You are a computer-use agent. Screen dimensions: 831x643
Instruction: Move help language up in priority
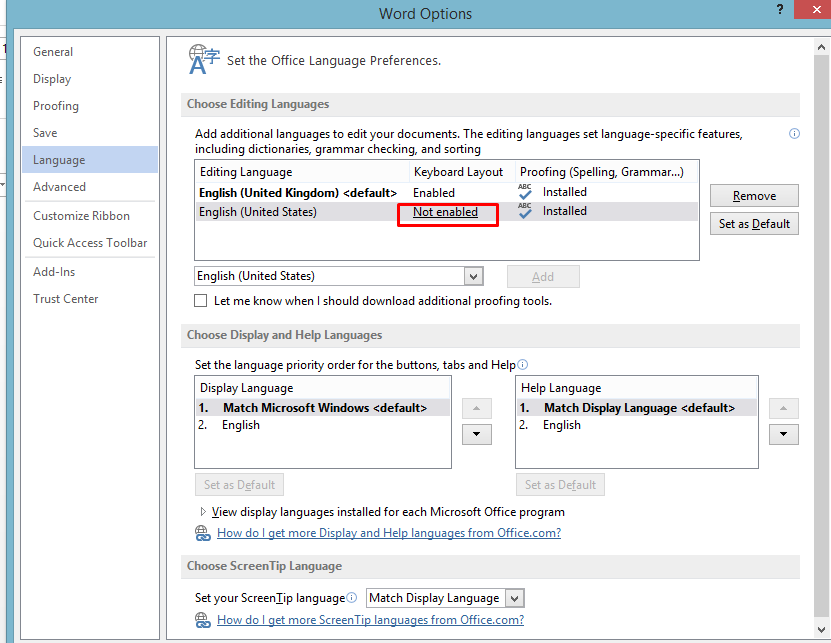click(783, 409)
